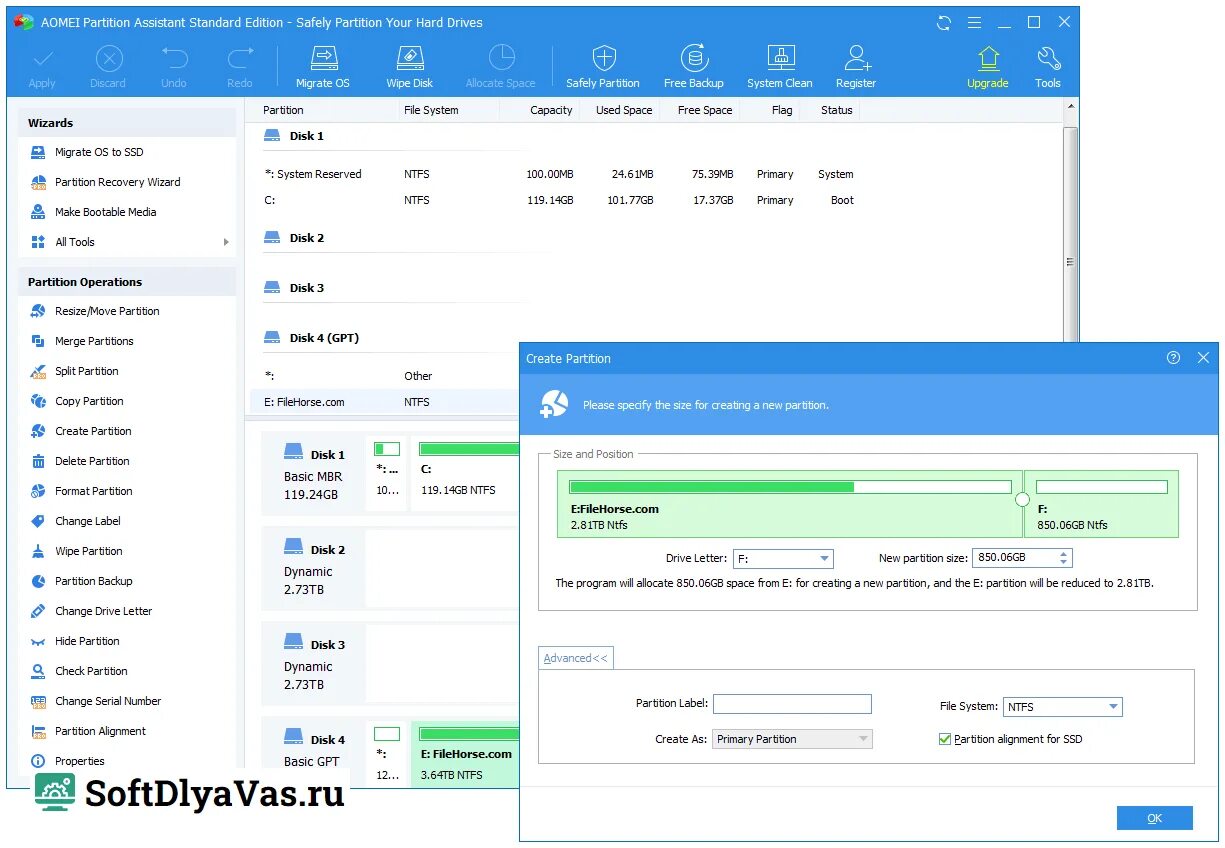
Task: Open help icon in Create Partition dialog
Action: coord(1173,358)
